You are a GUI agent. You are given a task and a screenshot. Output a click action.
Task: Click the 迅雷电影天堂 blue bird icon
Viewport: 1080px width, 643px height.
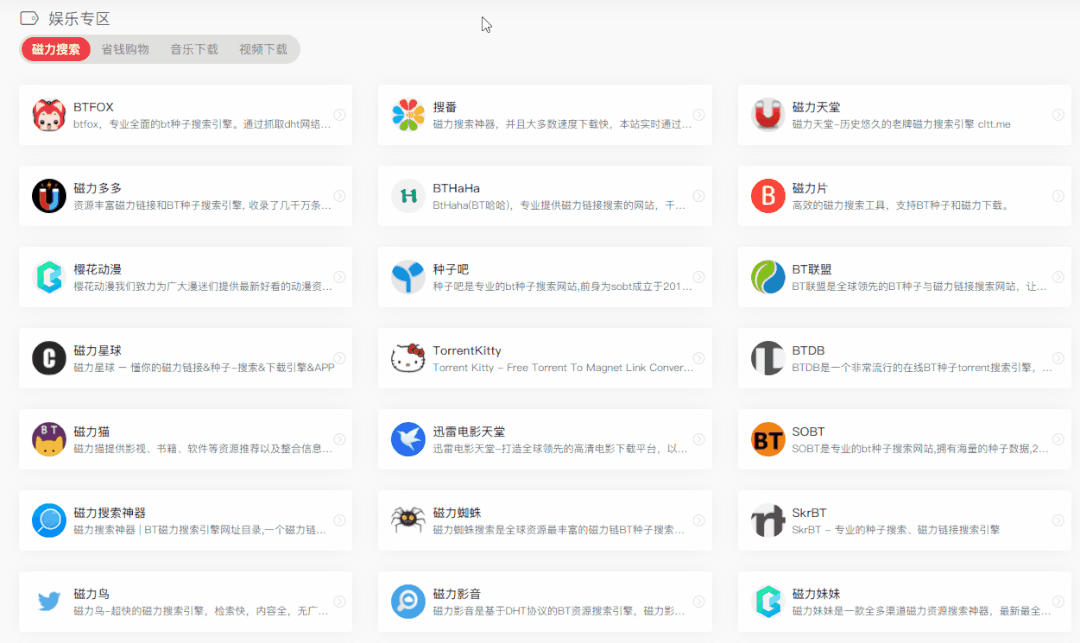pyautogui.click(x=408, y=440)
